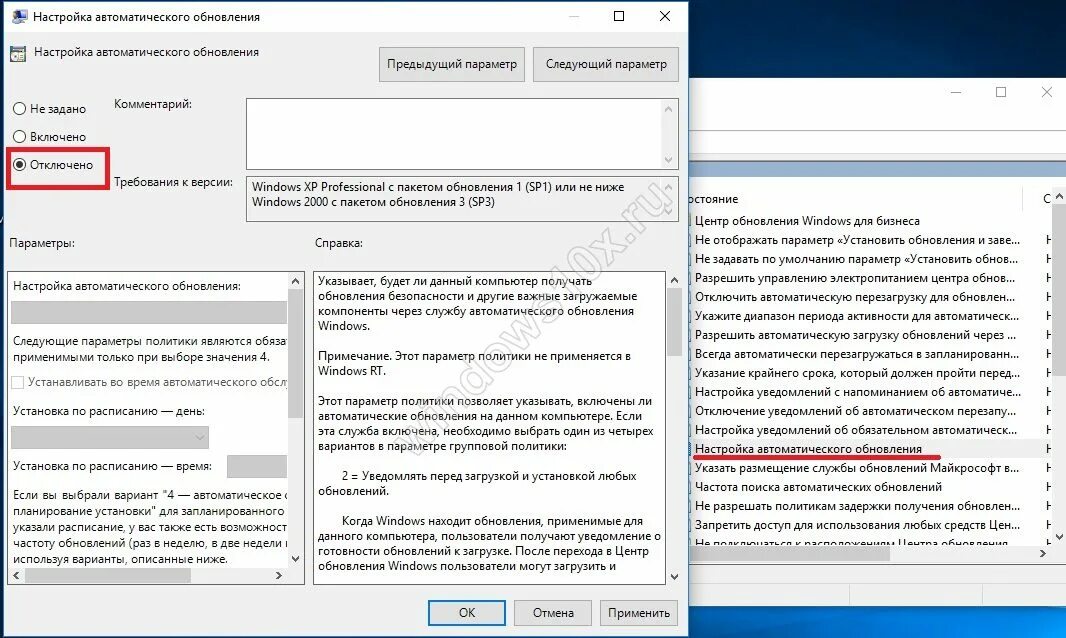
Task: Maximize the settings dialog window
Action: point(619,16)
